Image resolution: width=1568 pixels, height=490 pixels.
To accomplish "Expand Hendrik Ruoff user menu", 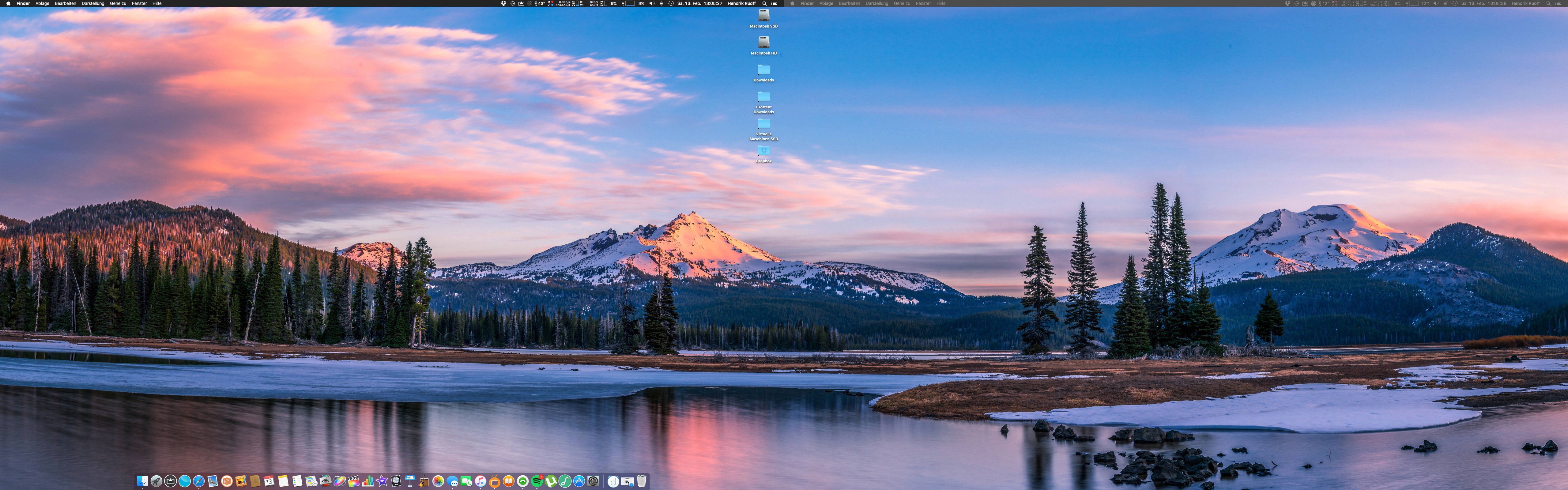I will click(x=741, y=4).
